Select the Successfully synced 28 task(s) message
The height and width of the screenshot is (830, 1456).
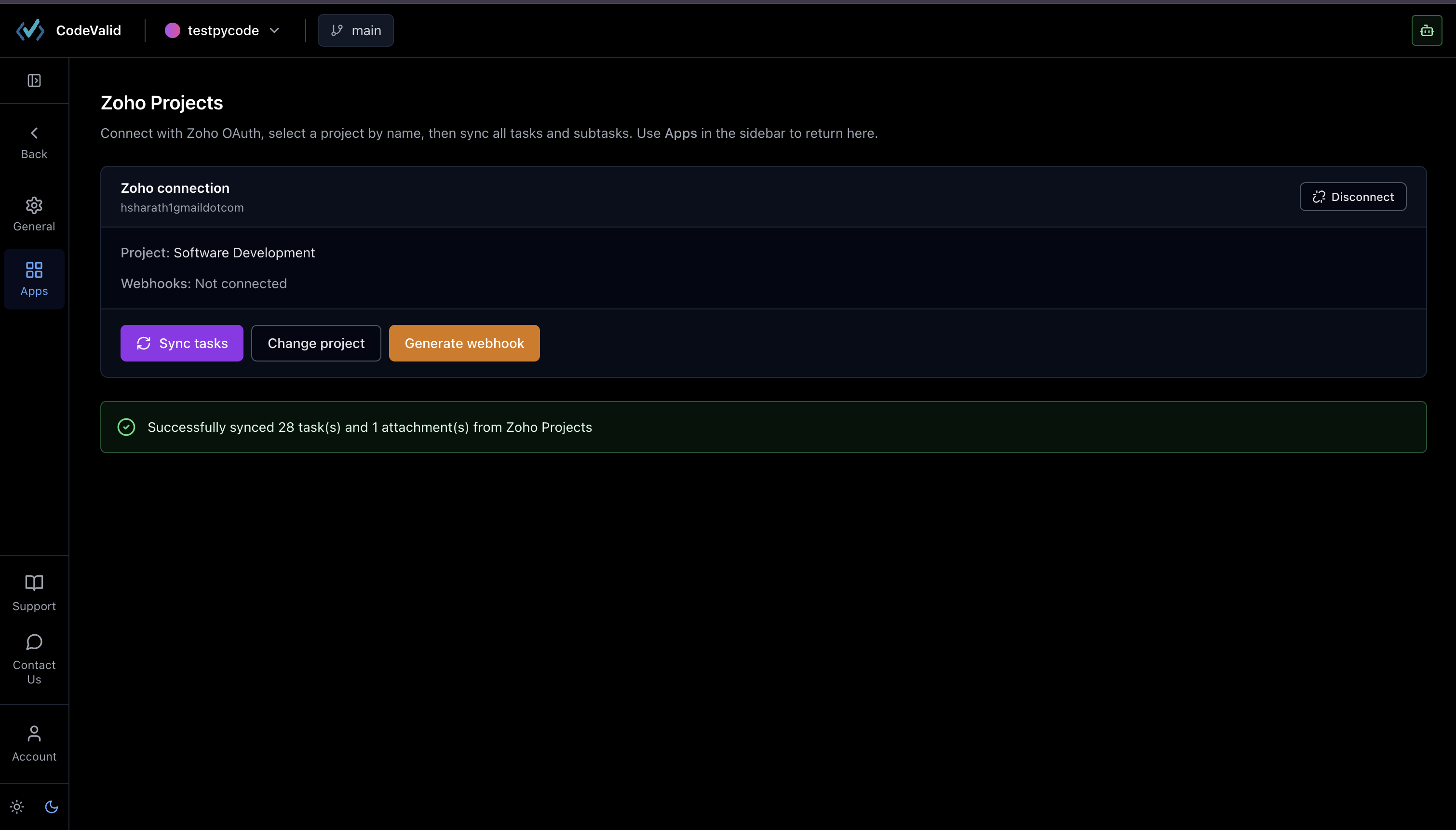tap(369, 427)
